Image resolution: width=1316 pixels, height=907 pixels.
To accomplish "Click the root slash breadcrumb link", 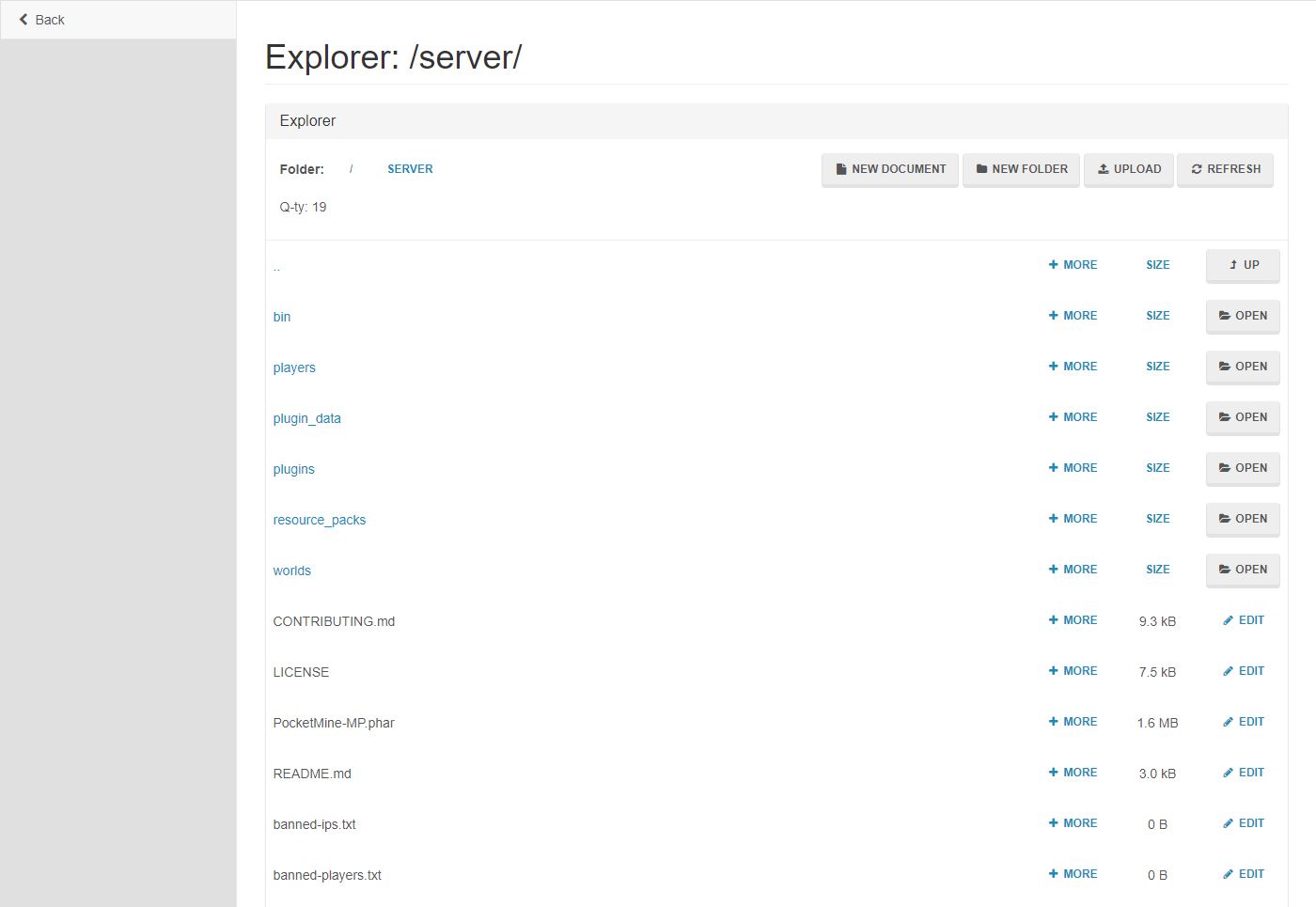I will (351, 168).
